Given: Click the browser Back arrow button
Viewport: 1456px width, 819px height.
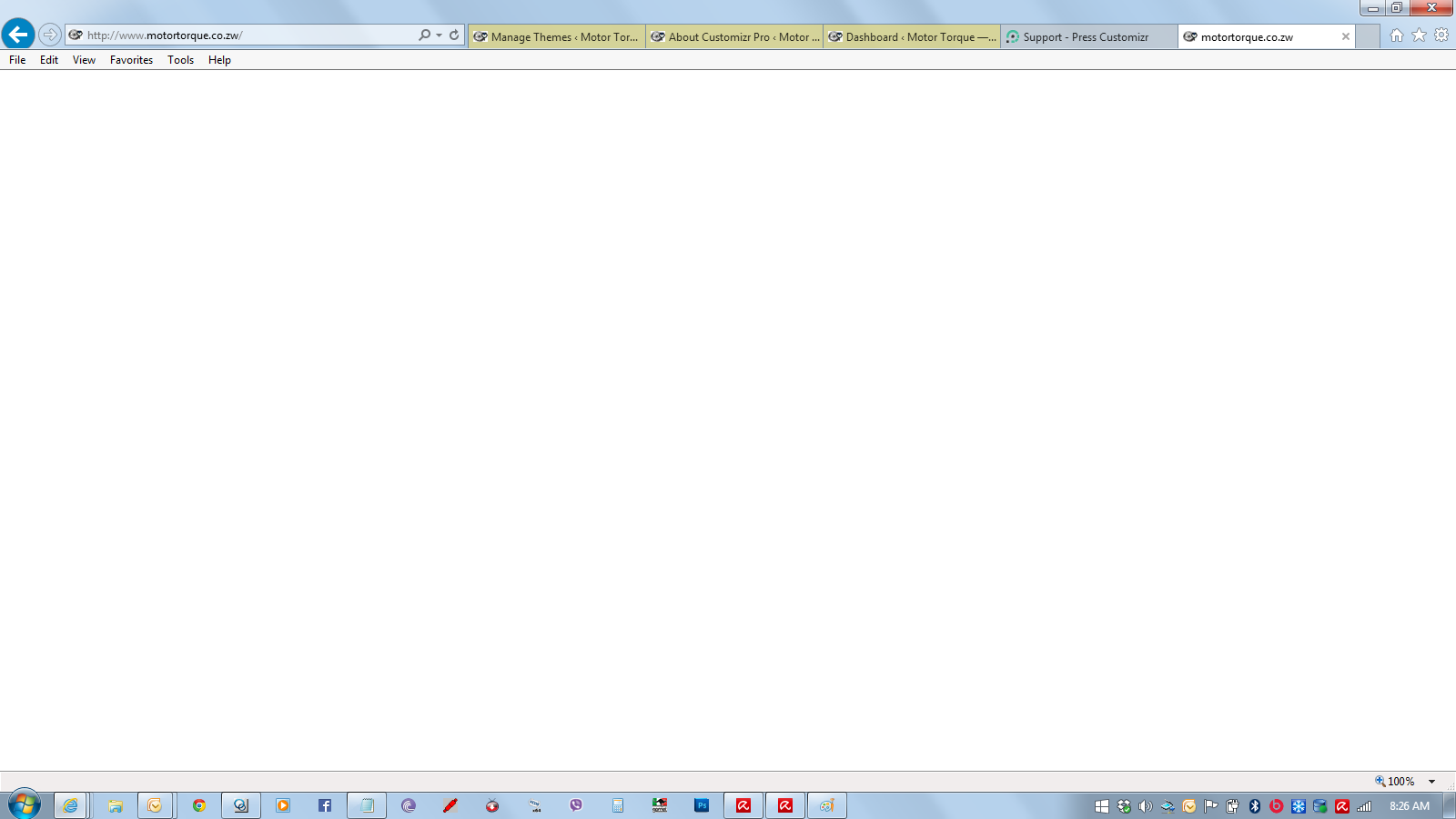Looking at the screenshot, I should tap(18, 35).
